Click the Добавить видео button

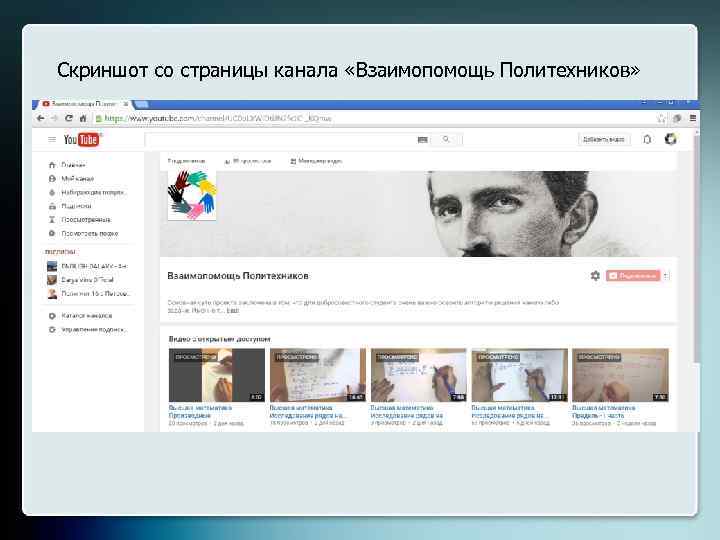[603, 139]
